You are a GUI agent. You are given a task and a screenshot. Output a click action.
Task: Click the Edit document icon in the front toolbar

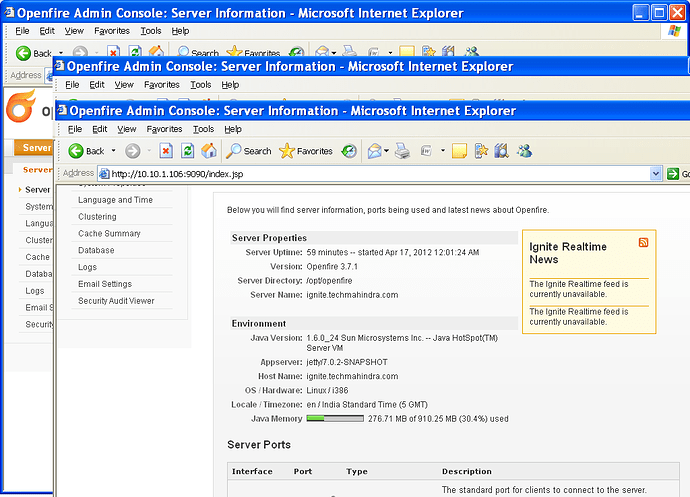click(426, 151)
